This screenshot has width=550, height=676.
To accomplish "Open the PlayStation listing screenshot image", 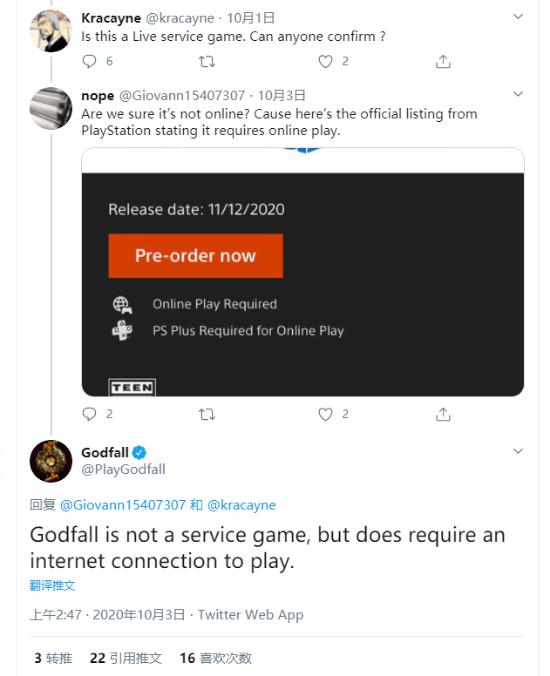I will pos(303,272).
